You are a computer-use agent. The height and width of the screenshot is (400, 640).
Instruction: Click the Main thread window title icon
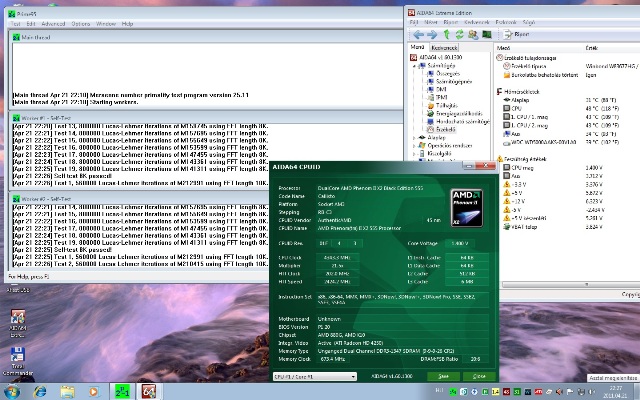pyautogui.click(x=16, y=37)
